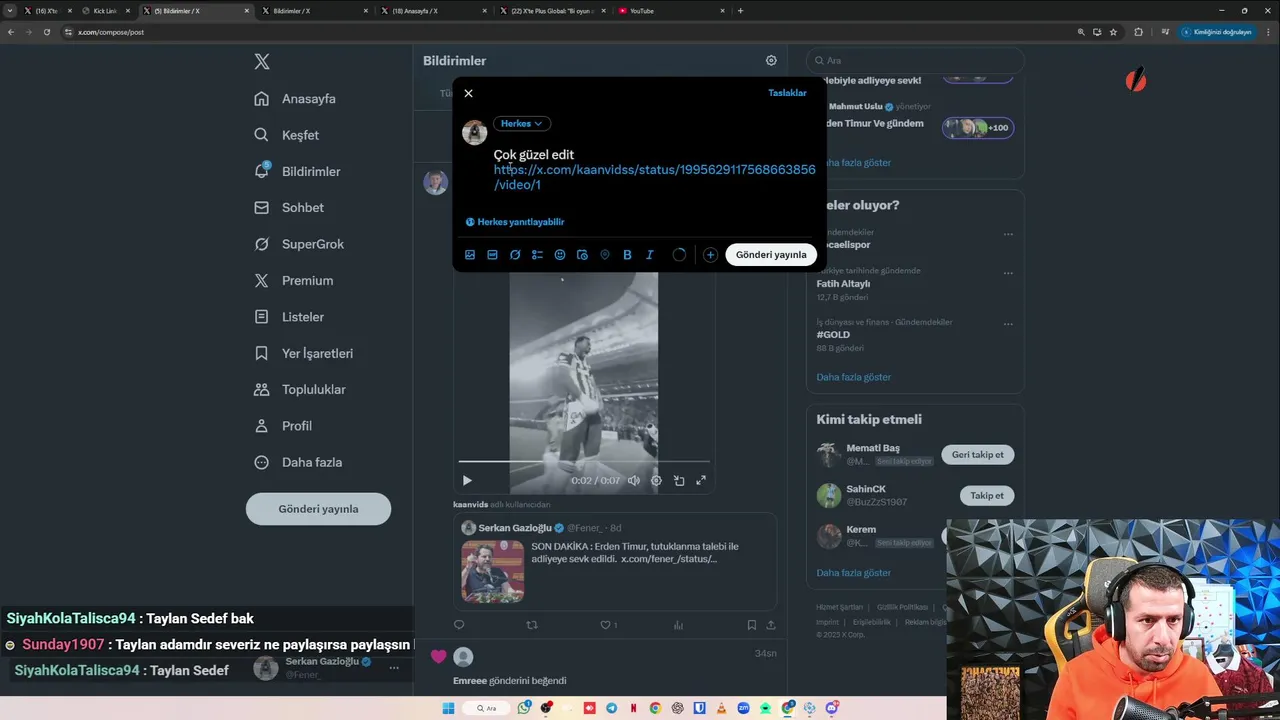The width and height of the screenshot is (1280, 720).
Task: Play the video in the post
Action: pos(467,481)
